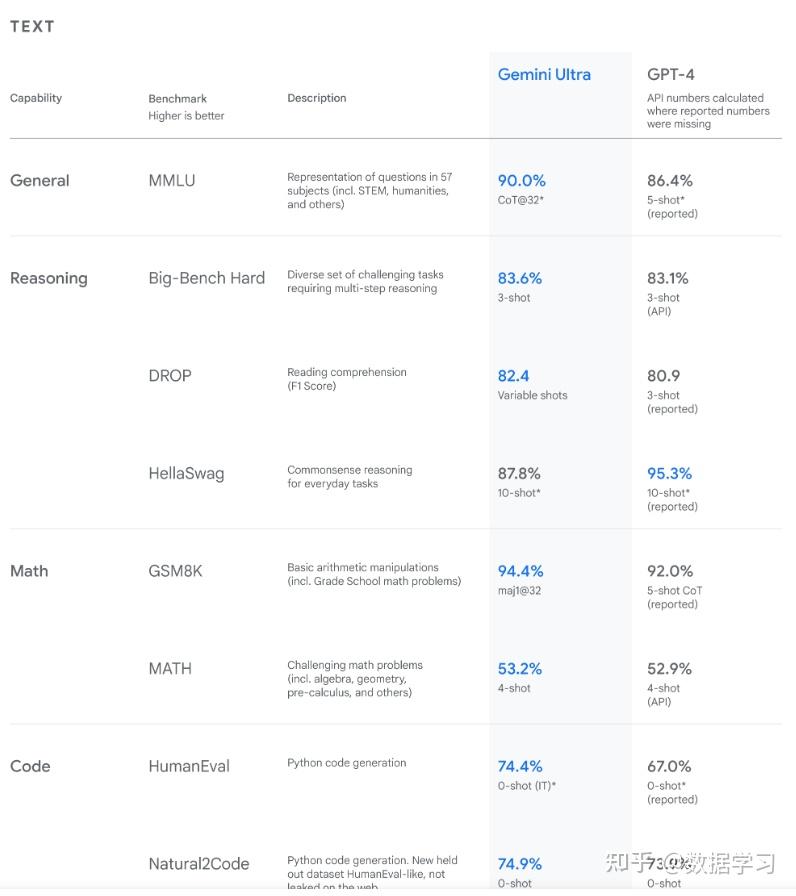The height and width of the screenshot is (896, 796).
Task: Click the 83.6% Big-Bench Hard score
Action: point(520,279)
